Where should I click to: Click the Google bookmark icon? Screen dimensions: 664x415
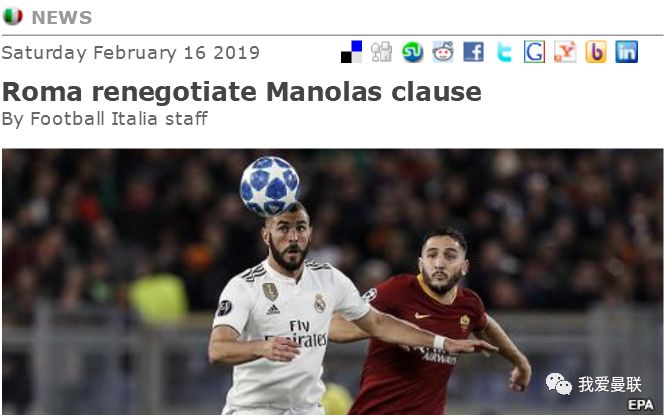coord(534,52)
